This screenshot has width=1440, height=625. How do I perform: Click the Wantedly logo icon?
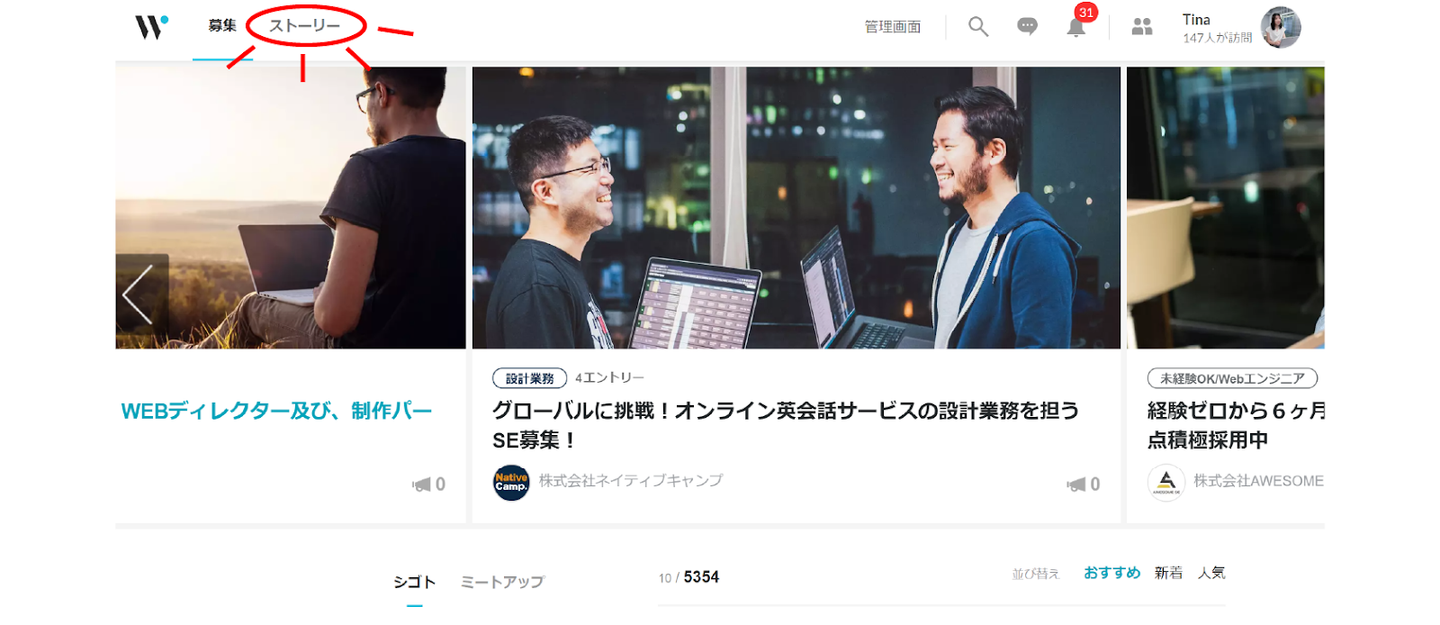[x=152, y=27]
